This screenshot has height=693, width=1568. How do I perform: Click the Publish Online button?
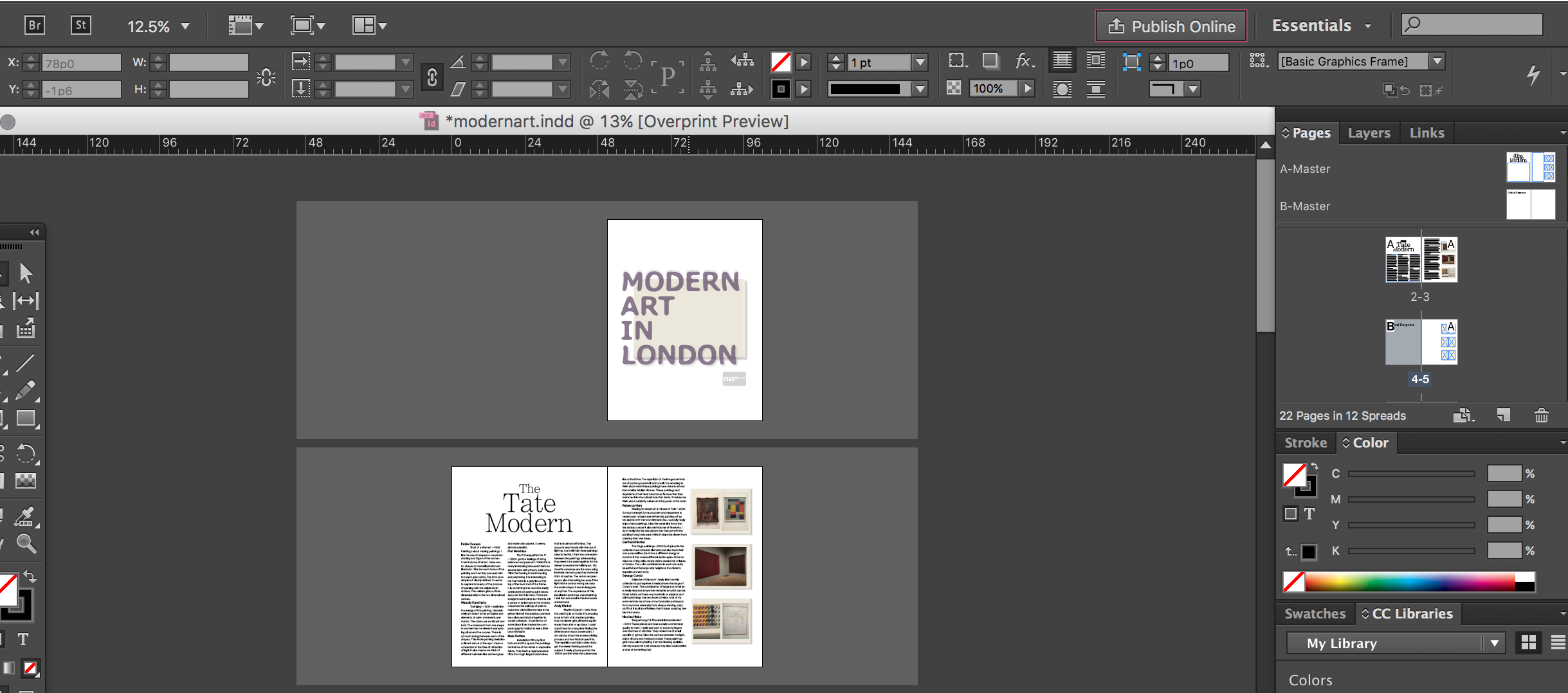point(1171,26)
